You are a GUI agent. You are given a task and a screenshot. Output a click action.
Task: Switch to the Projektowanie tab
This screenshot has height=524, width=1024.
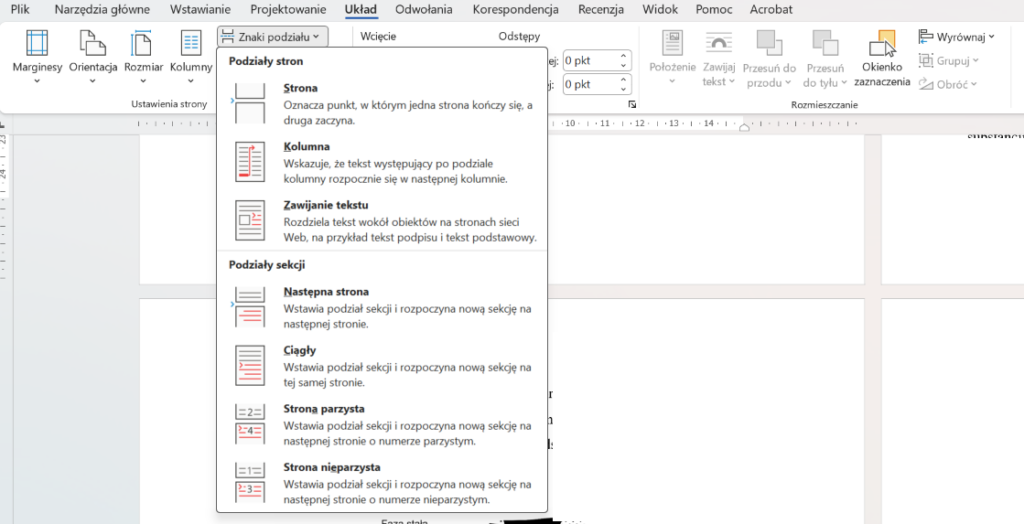coord(288,9)
